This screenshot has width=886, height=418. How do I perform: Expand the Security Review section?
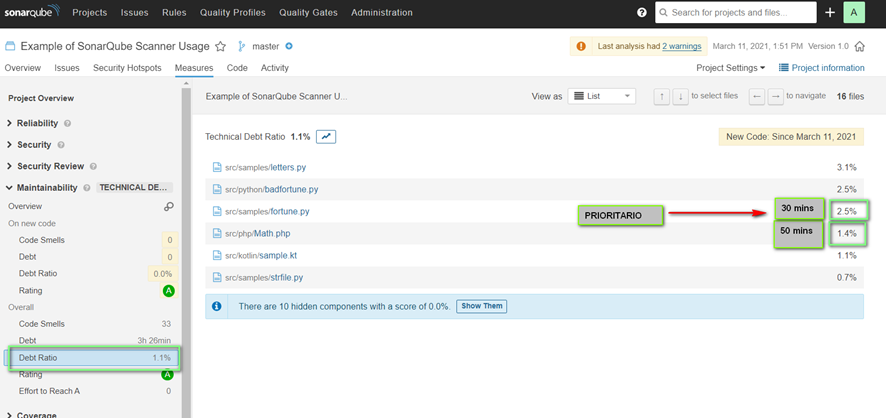(x=51, y=167)
